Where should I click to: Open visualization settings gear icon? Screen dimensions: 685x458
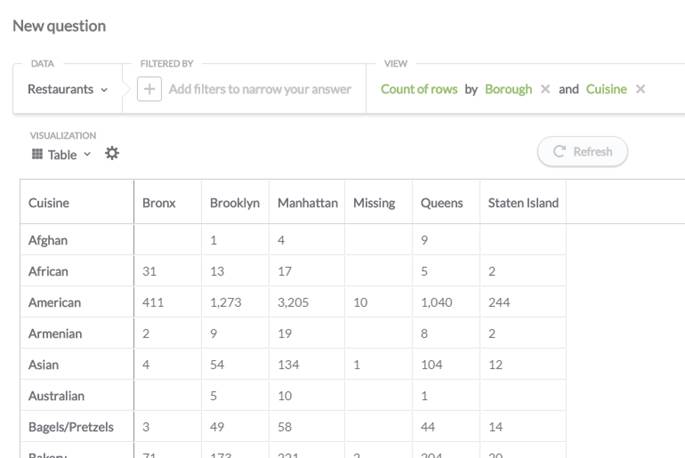tap(112, 154)
